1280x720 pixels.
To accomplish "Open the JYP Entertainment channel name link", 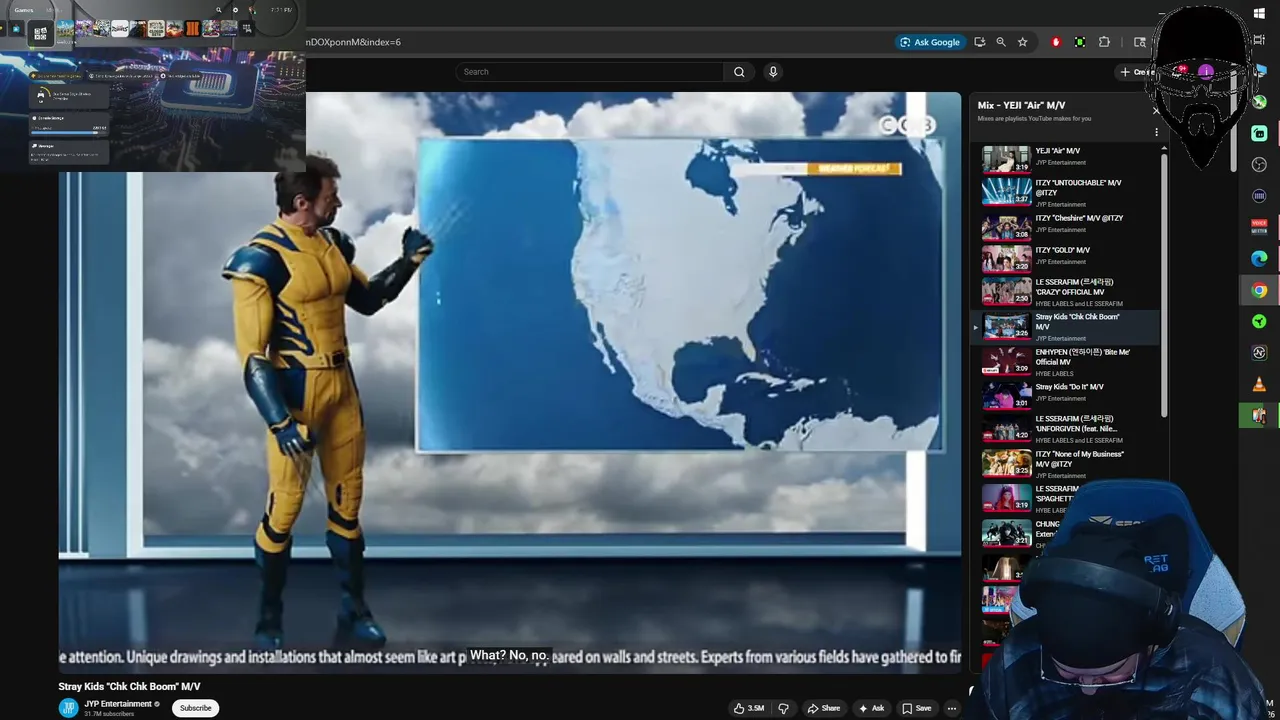I will click(118, 704).
